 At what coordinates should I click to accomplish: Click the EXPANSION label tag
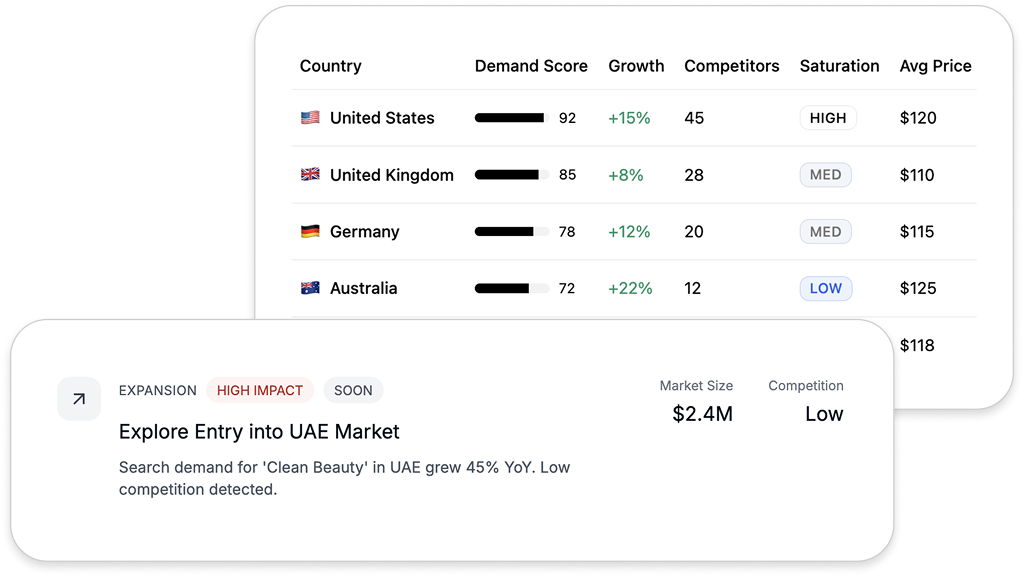click(157, 390)
